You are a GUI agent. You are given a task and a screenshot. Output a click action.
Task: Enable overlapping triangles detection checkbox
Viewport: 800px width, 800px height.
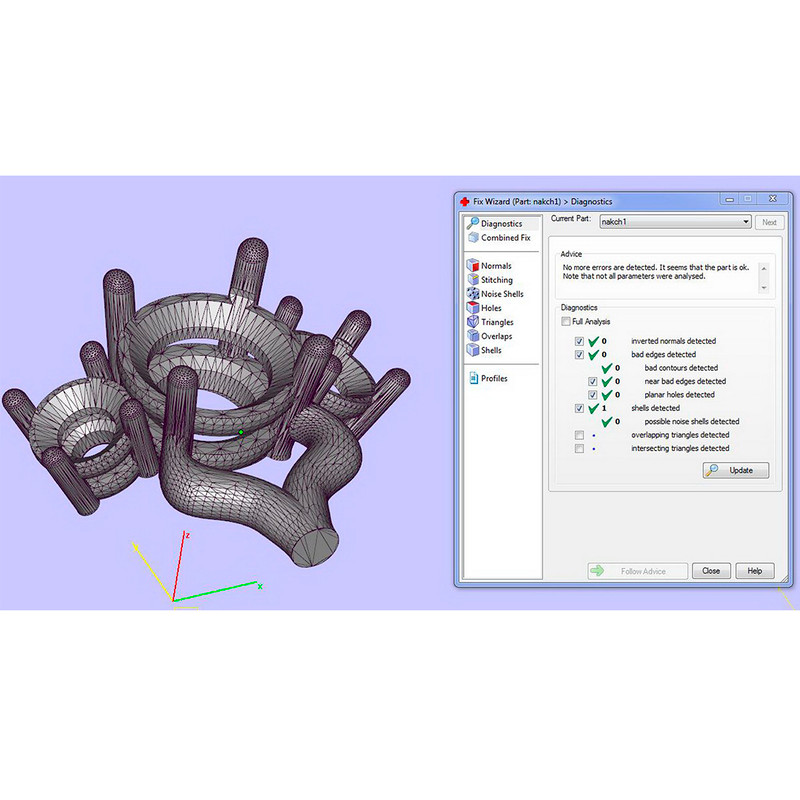click(580, 435)
